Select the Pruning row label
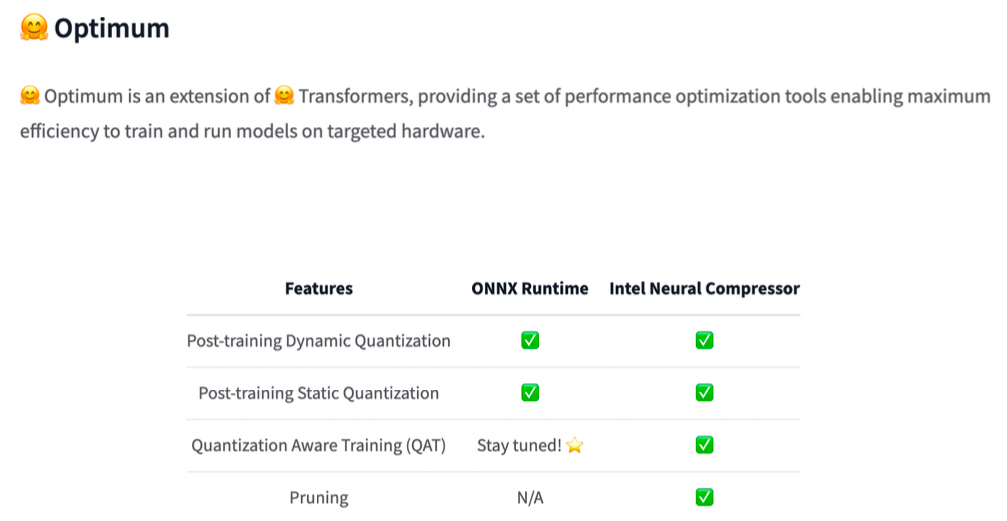The height and width of the screenshot is (521, 1007). tap(318, 497)
